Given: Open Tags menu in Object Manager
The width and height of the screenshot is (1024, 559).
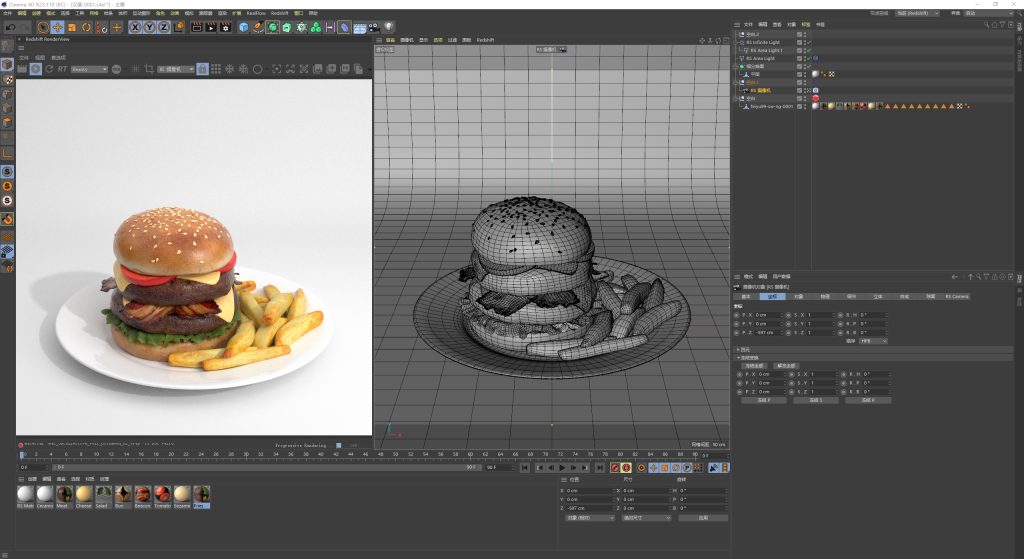Looking at the screenshot, I should 805,24.
